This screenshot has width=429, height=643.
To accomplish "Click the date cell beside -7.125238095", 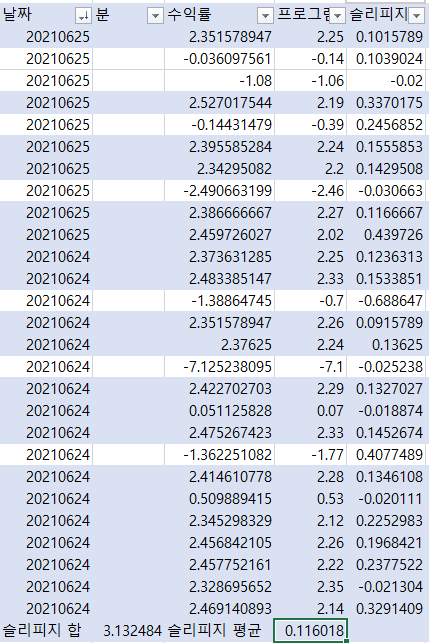I will click(x=46, y=367).
